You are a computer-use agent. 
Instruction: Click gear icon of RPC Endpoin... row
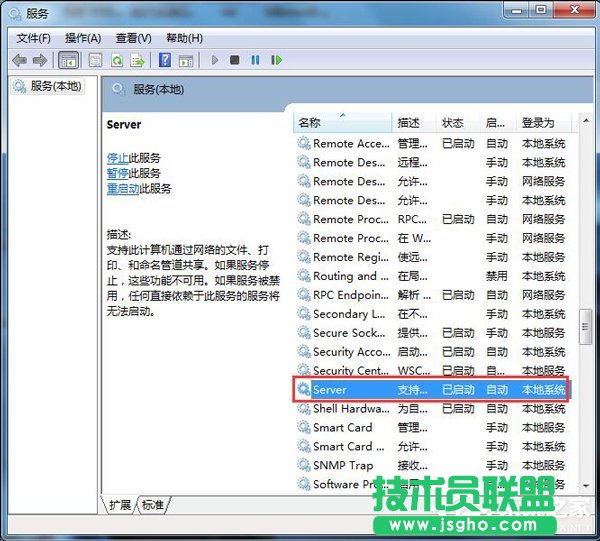(x=304, y=295)
